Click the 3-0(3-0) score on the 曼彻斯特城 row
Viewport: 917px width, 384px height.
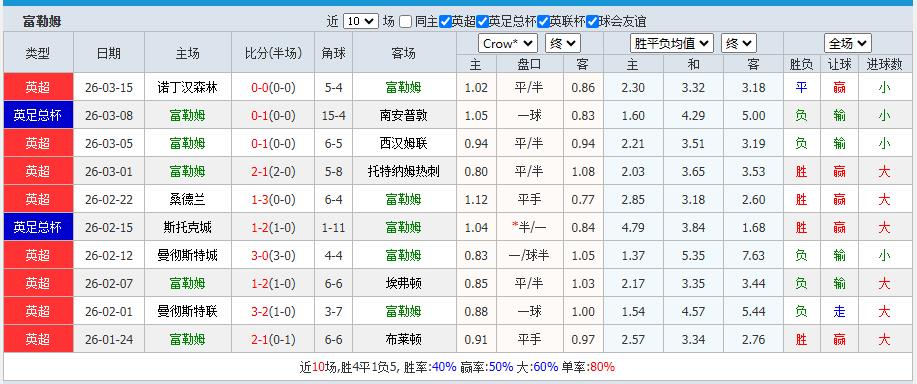273,255
